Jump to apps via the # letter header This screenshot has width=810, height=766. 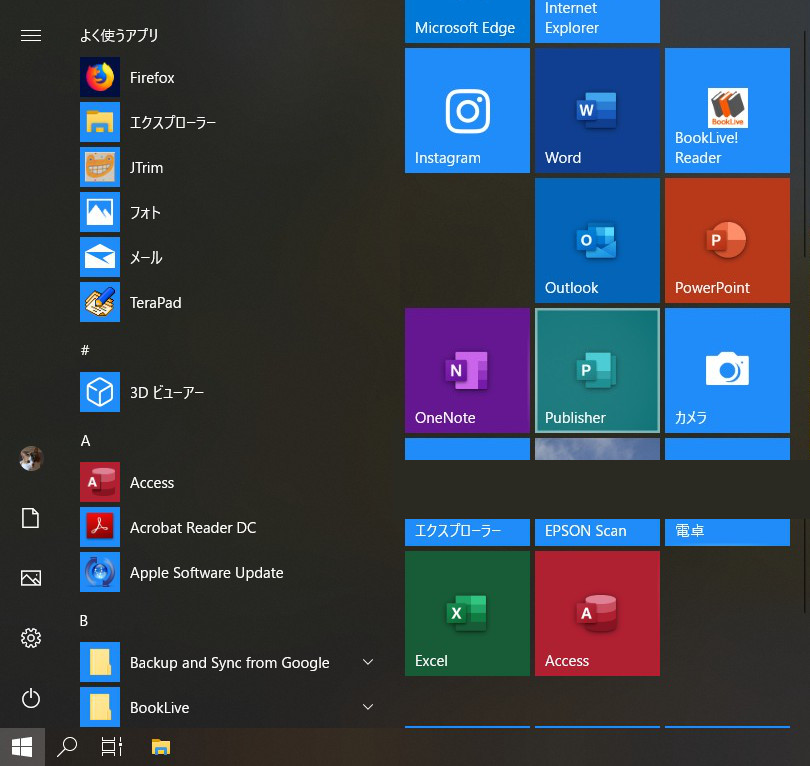[x=85, y=350]
